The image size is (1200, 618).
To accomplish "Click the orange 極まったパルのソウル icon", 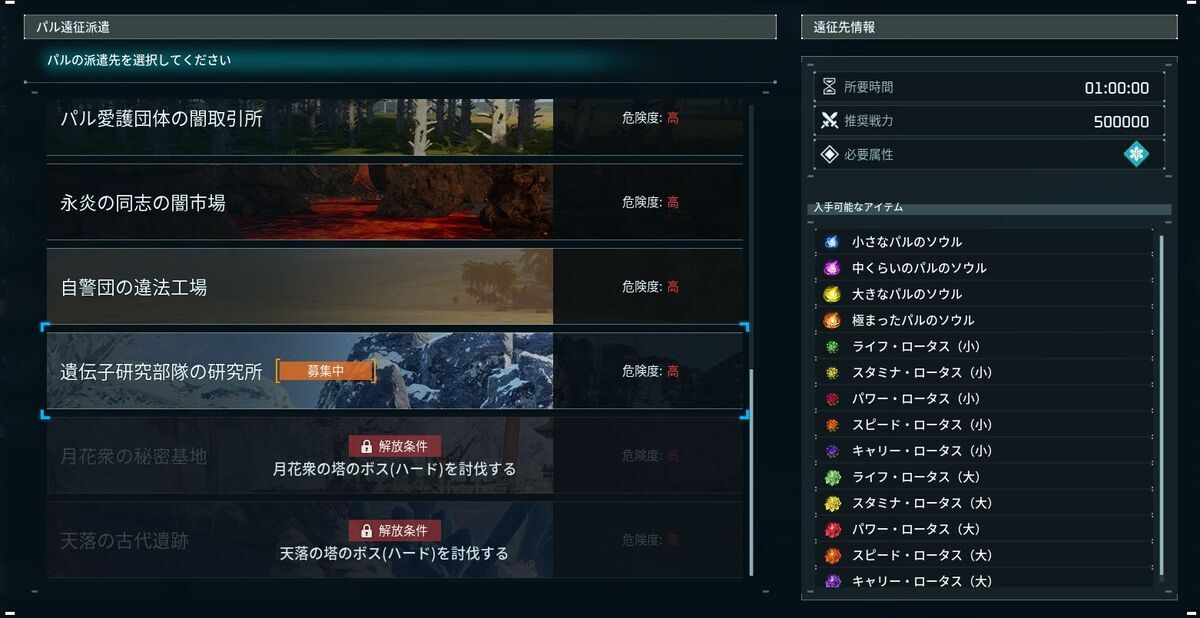I will [x=831, y=320].
